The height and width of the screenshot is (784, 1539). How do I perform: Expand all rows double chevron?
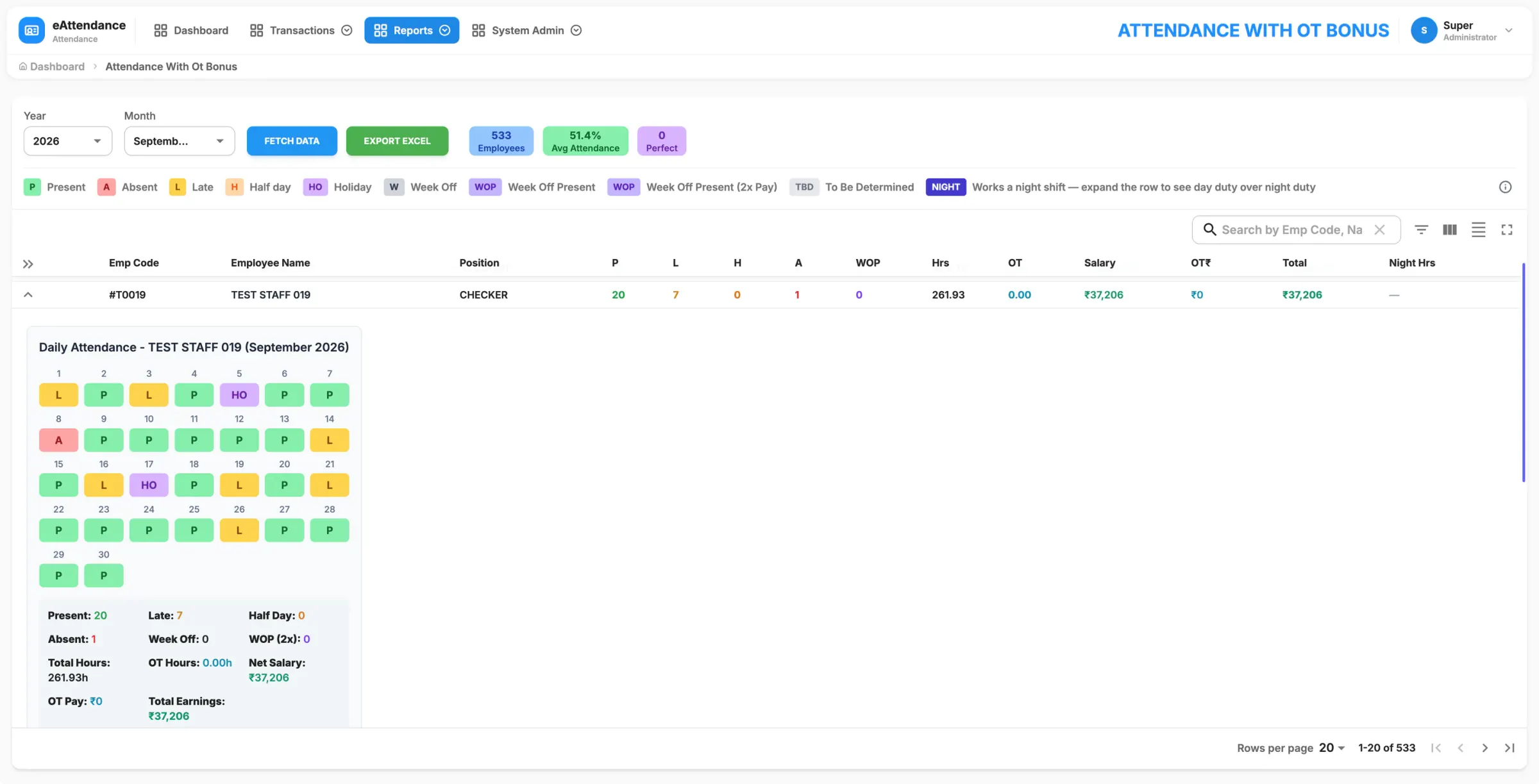click(28, 263)
